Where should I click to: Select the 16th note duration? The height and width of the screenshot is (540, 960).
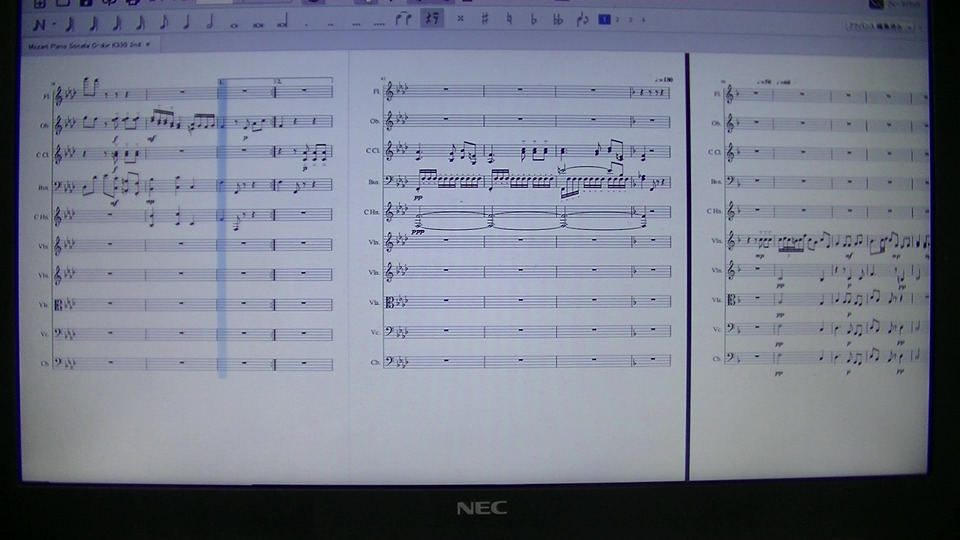tap(140, 24)
